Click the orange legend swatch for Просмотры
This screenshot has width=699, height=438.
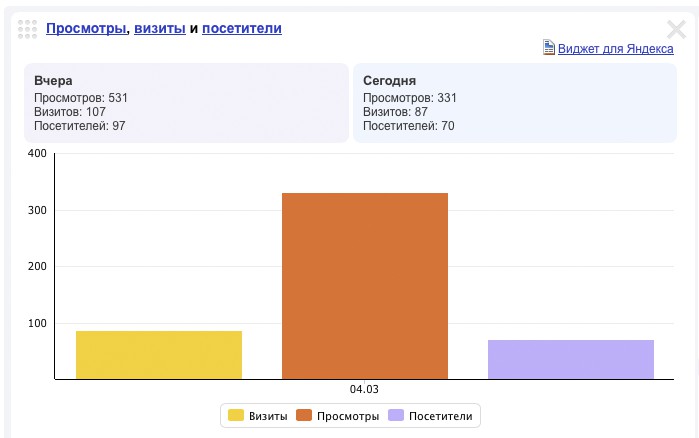pos(304,416)
